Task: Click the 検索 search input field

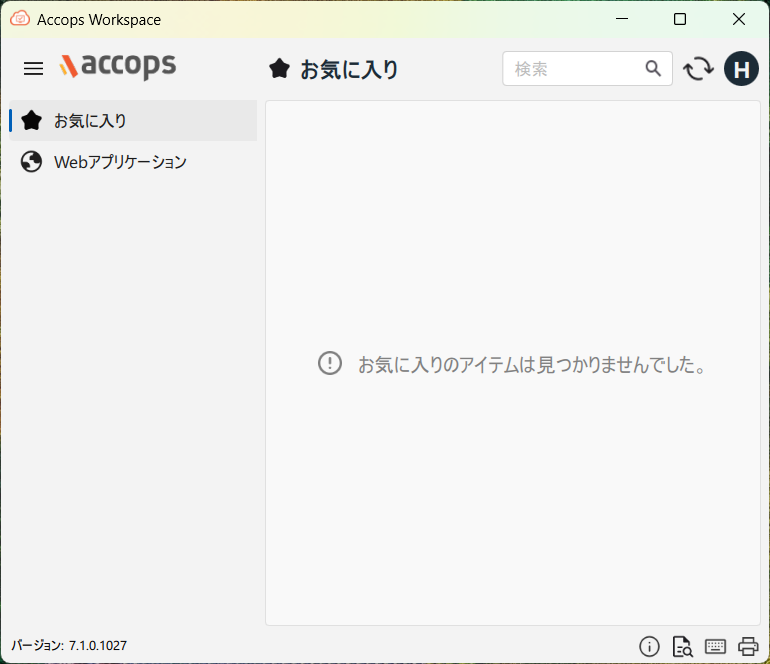Action: click(x=587, y=69)
